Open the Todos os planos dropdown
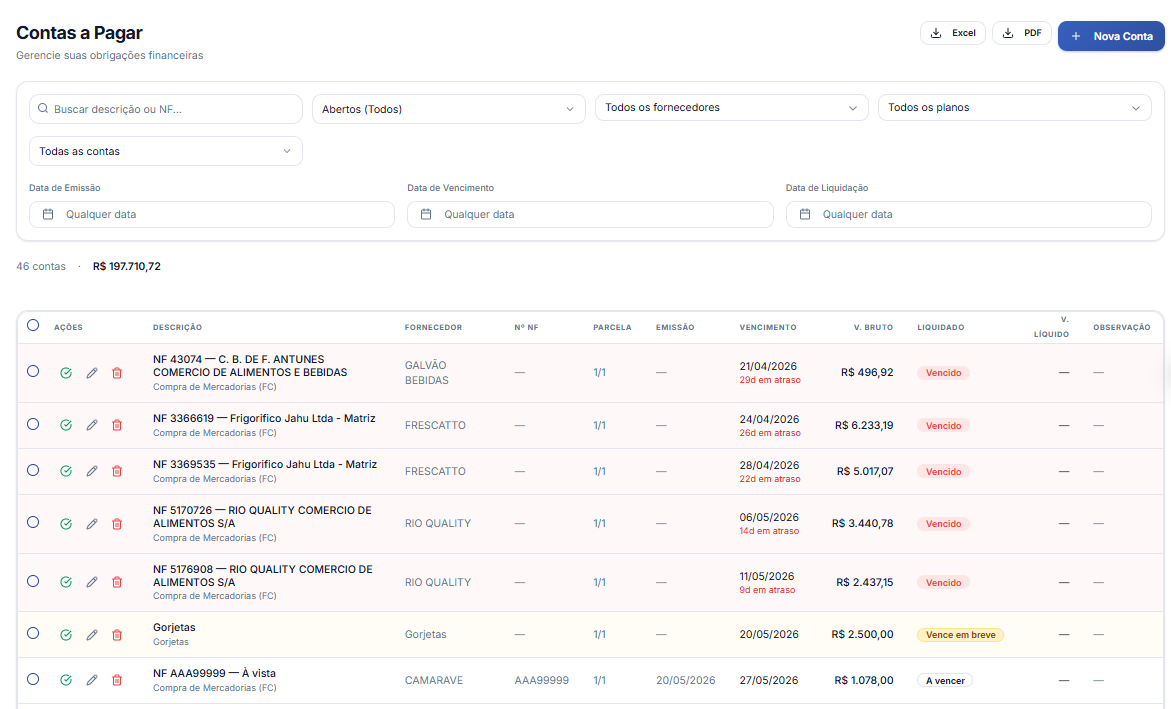This screenshot has width=1171, height=709. (1014, 108)
